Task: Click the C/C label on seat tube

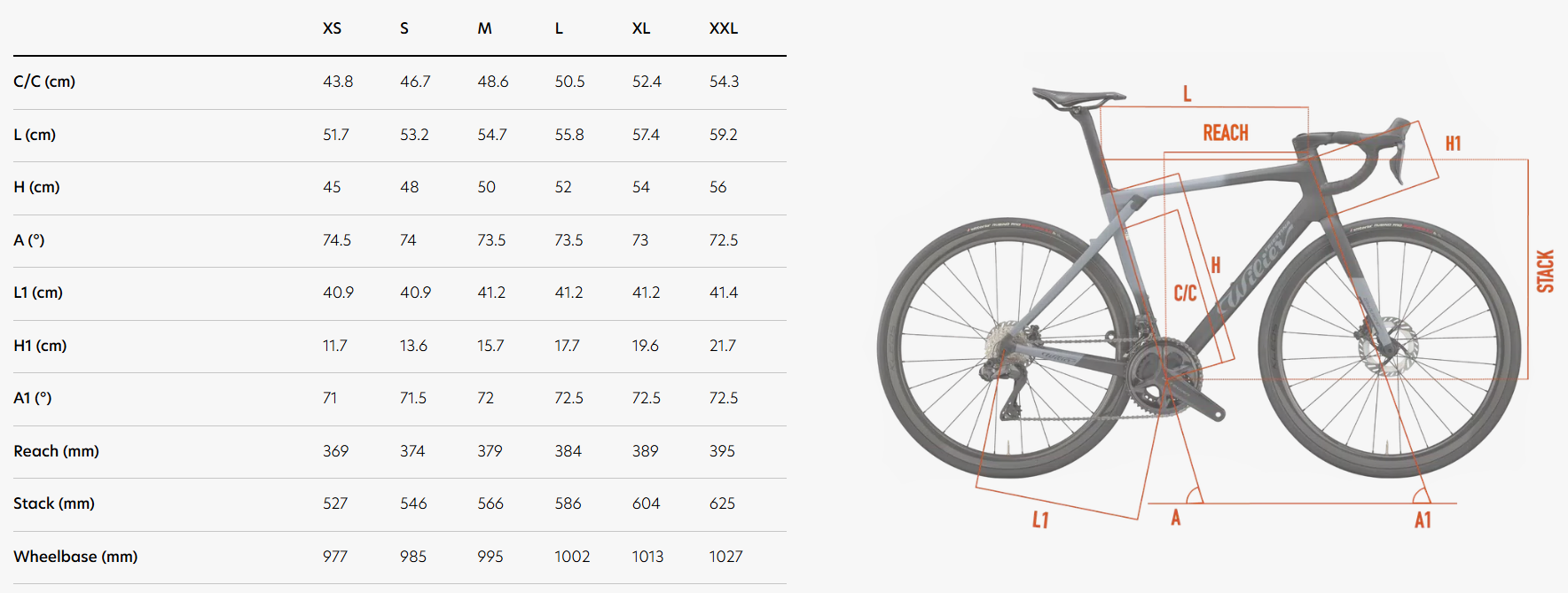Action: (x=1185, y=293)
